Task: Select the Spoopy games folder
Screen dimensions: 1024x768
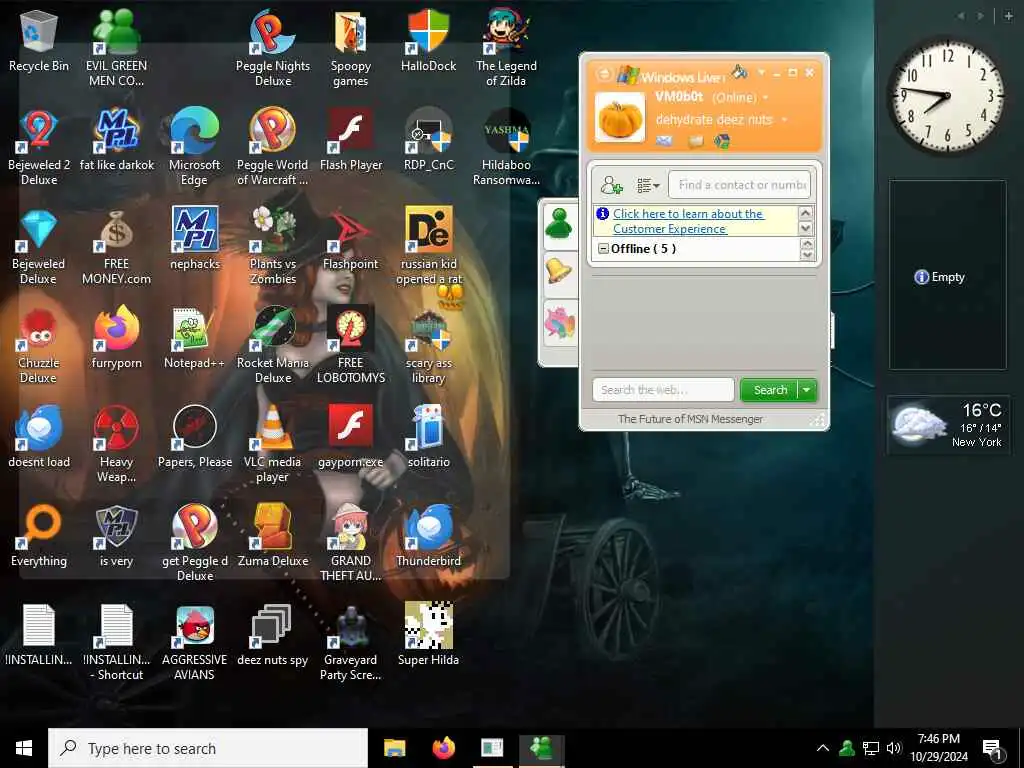Action: tap(351, 48)
